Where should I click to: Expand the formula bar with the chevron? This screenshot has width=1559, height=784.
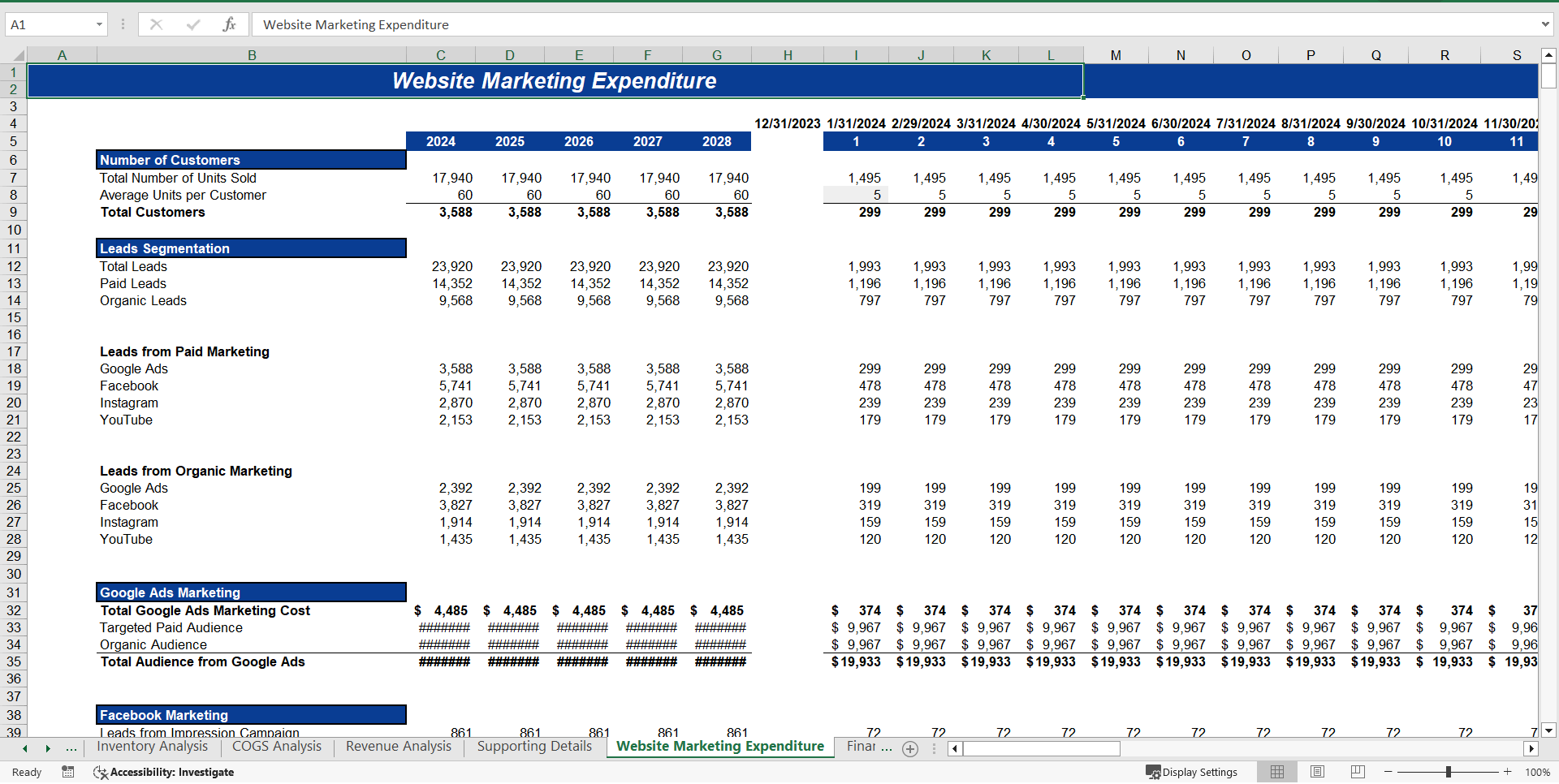1545,24
